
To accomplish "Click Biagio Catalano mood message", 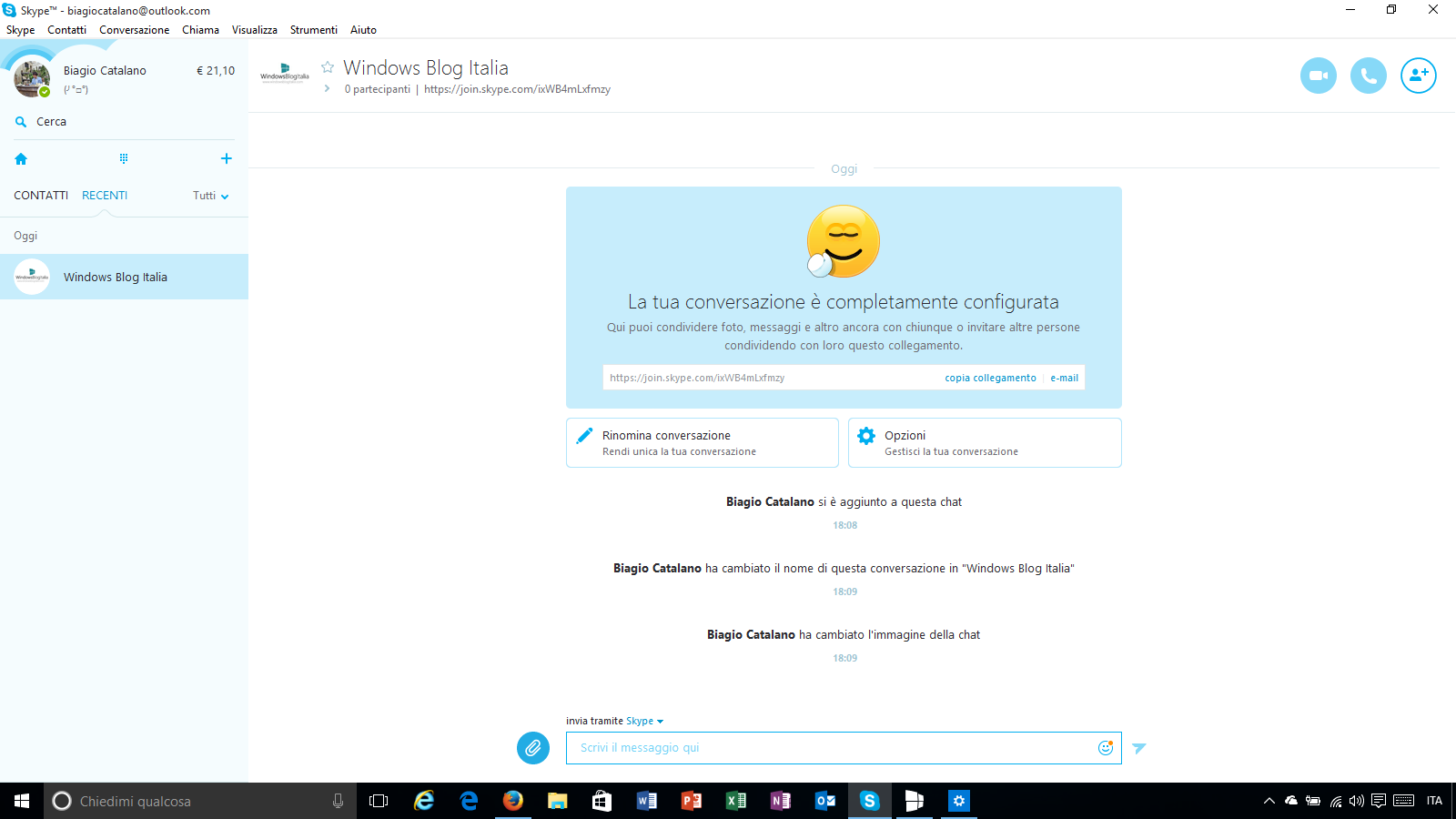I will [76, 89].
